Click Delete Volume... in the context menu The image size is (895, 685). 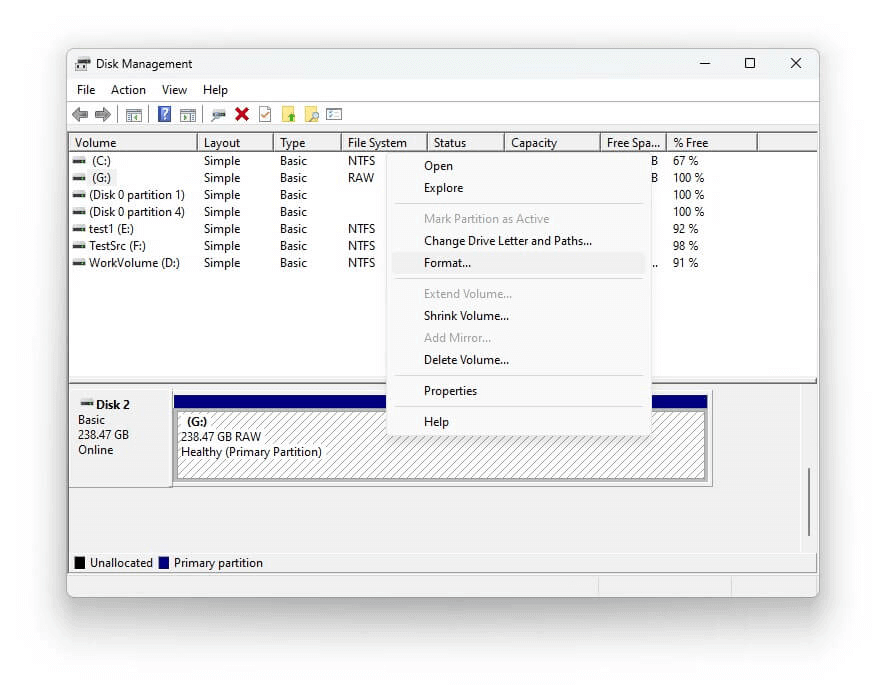click(466, 359)
